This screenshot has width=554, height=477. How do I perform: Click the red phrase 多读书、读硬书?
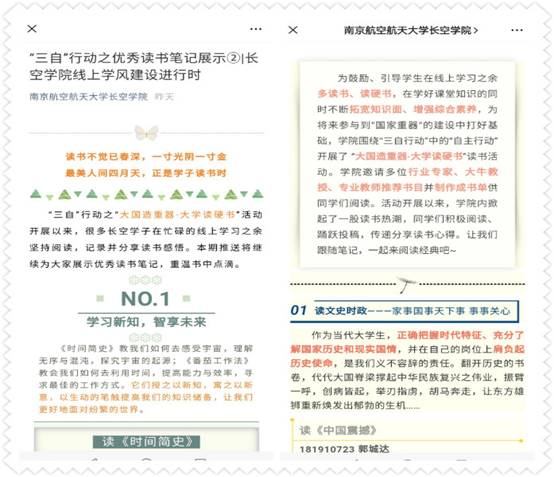(354, 94)
